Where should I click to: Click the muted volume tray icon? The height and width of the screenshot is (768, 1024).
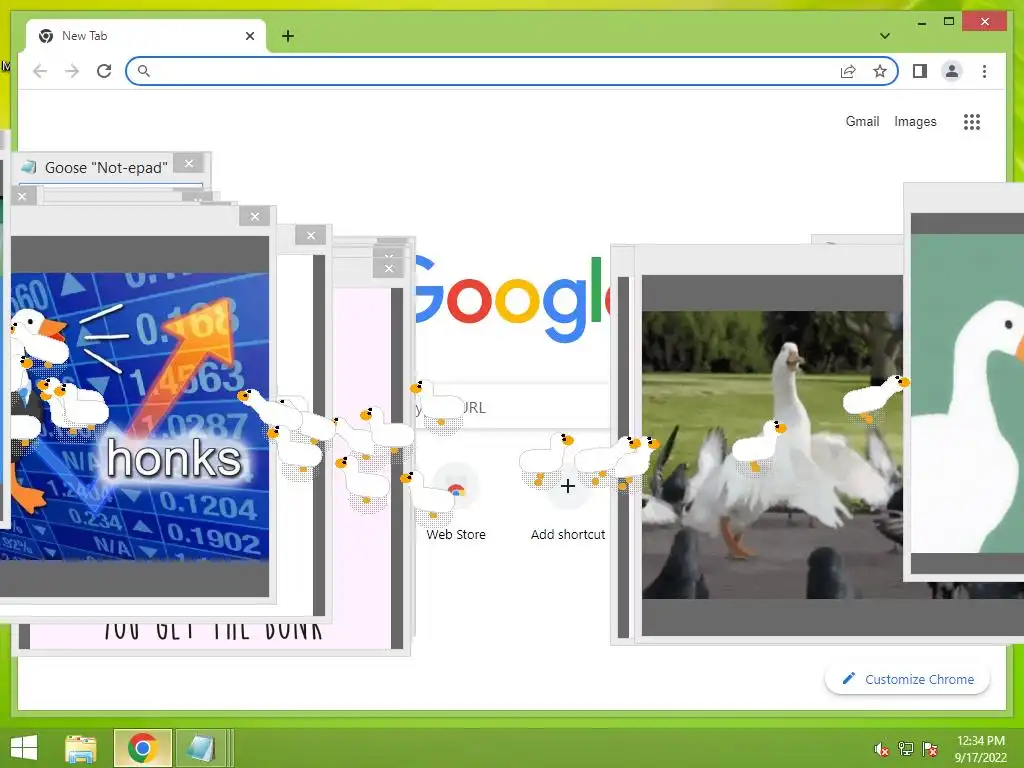coord(881,750)
